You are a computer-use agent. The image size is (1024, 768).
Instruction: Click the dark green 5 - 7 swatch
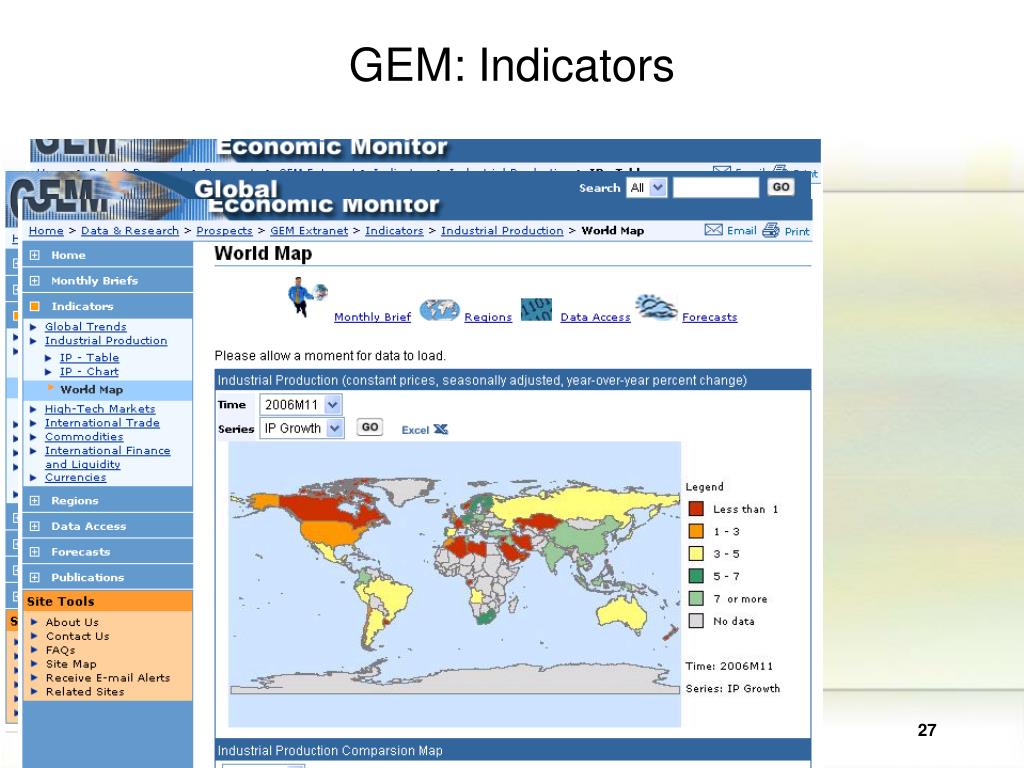696,576
